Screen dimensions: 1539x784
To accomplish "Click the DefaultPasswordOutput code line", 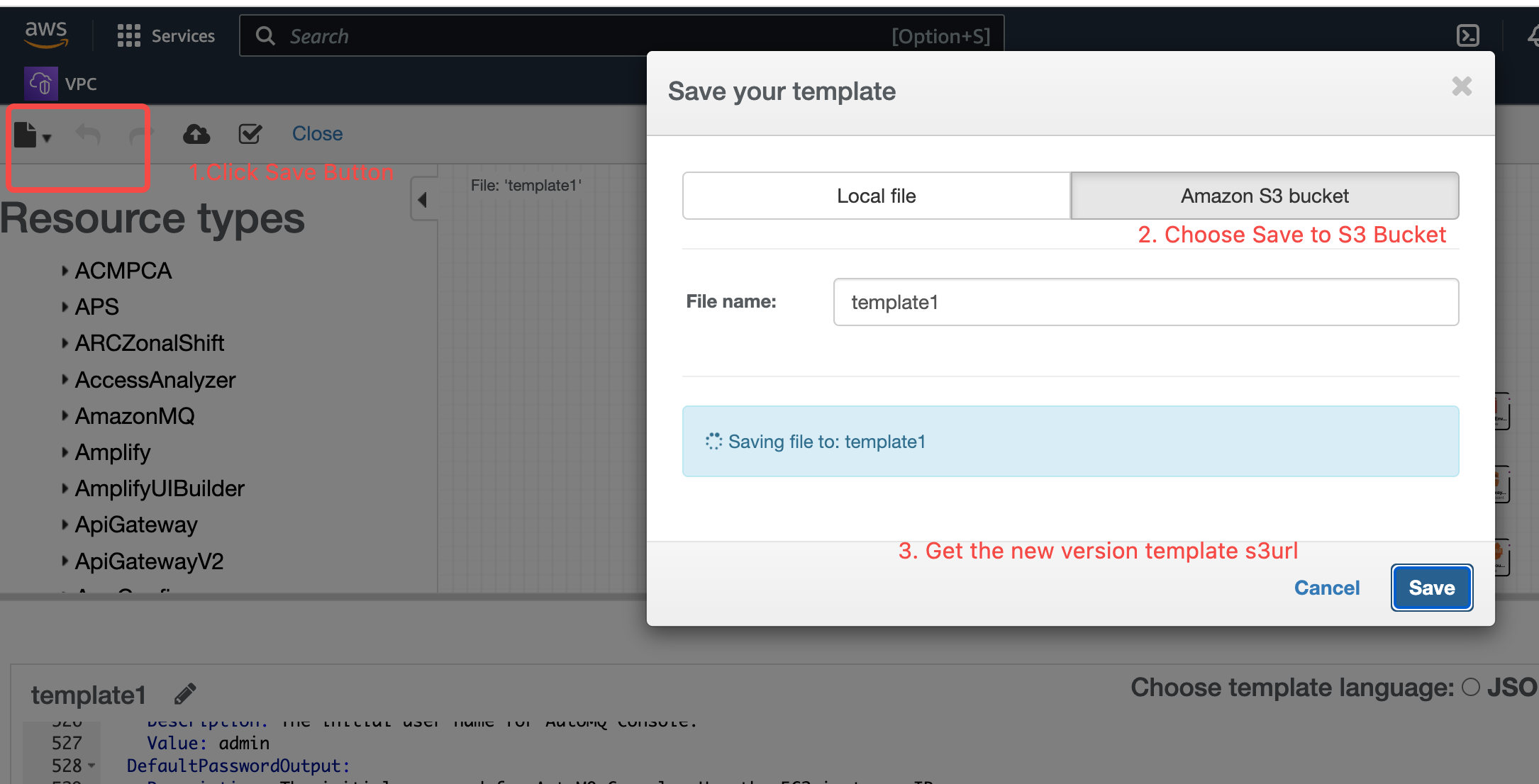I will click(x=238, y=766).
